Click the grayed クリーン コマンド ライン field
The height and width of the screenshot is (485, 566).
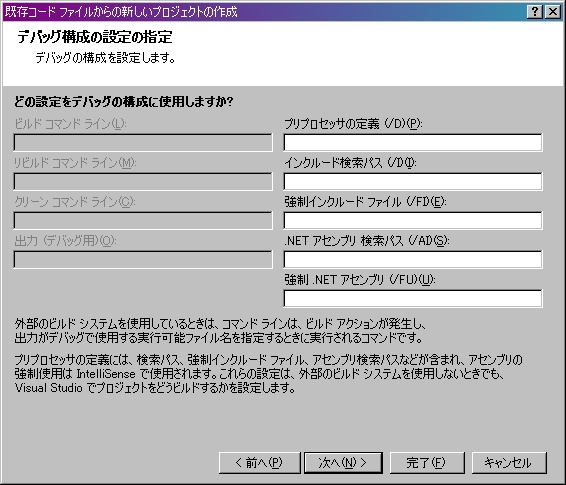pos(143,220)
